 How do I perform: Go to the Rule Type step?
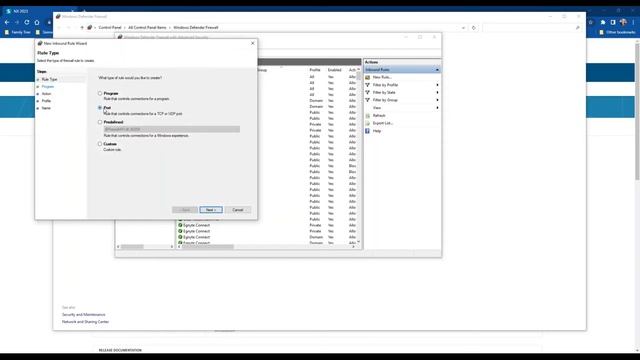click(49, 79)
